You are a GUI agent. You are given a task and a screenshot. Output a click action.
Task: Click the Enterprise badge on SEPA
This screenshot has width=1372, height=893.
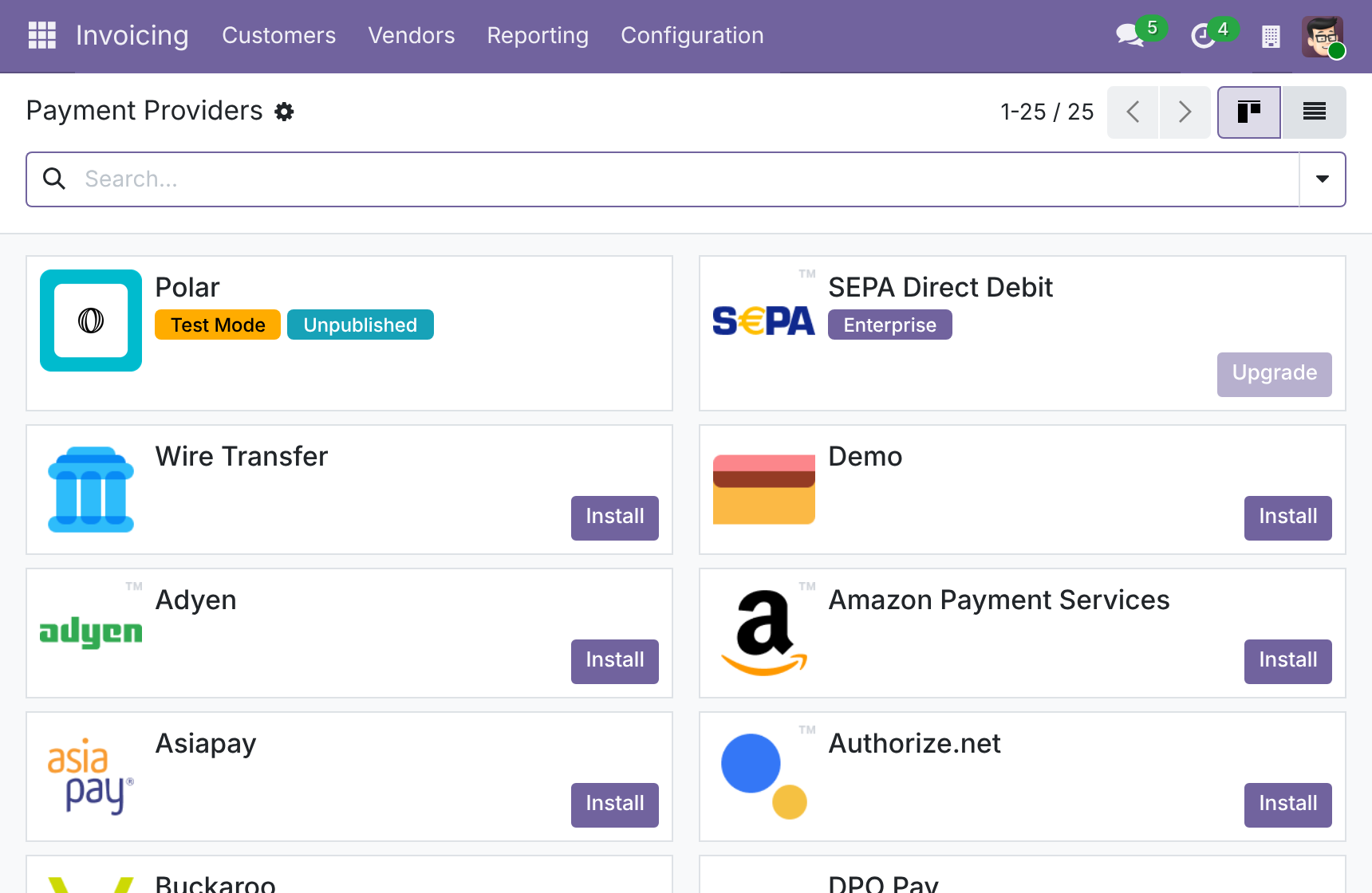click(890, 325)
